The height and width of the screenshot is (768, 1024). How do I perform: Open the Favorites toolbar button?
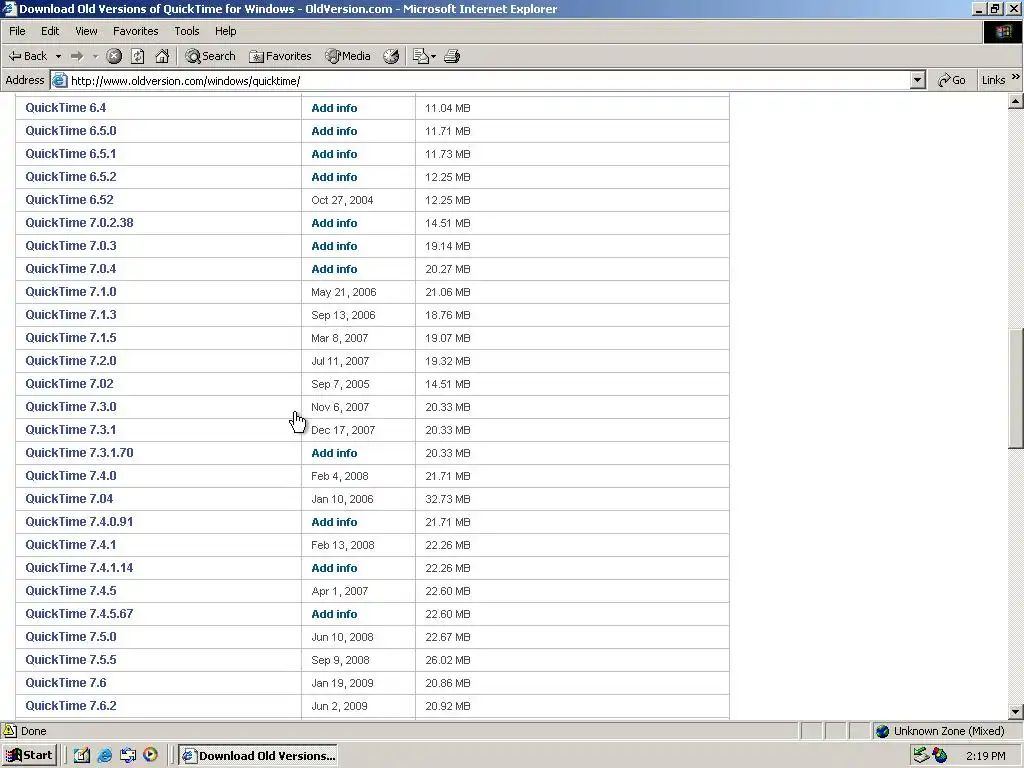[x=280, y=56]
